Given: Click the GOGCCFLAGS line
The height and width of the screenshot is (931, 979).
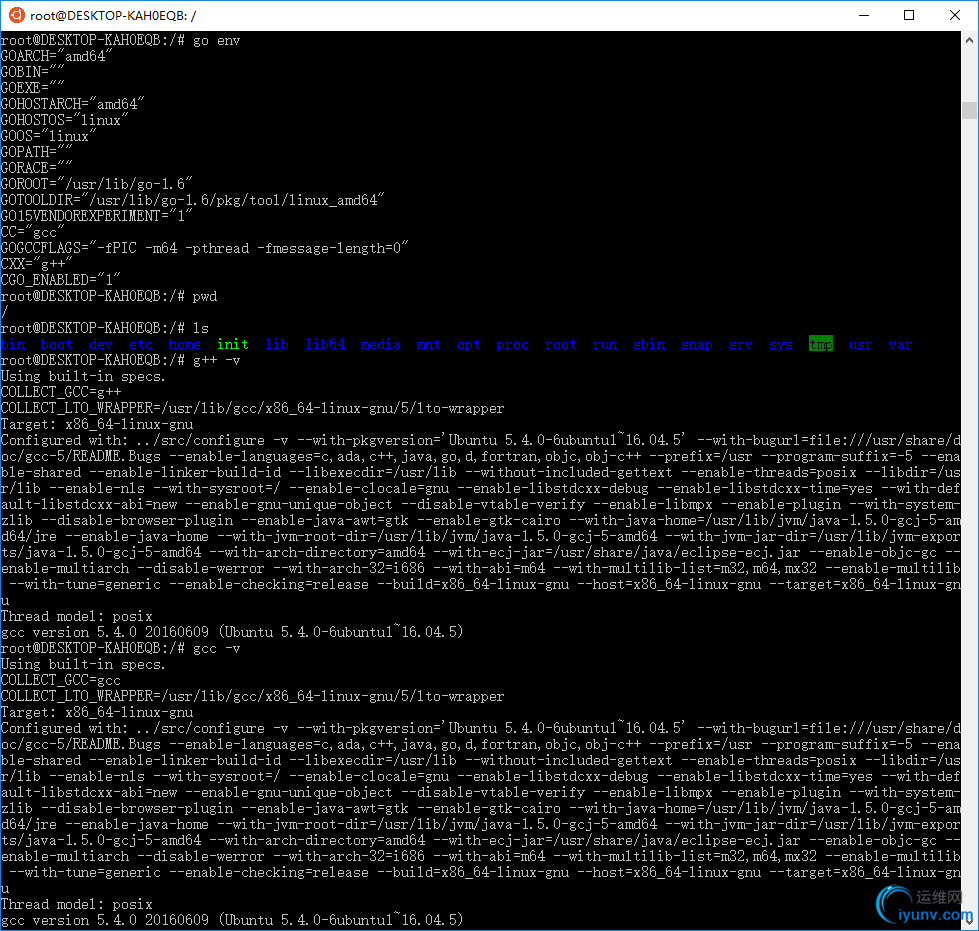Looking at the screenshot, I should [204, 248].
